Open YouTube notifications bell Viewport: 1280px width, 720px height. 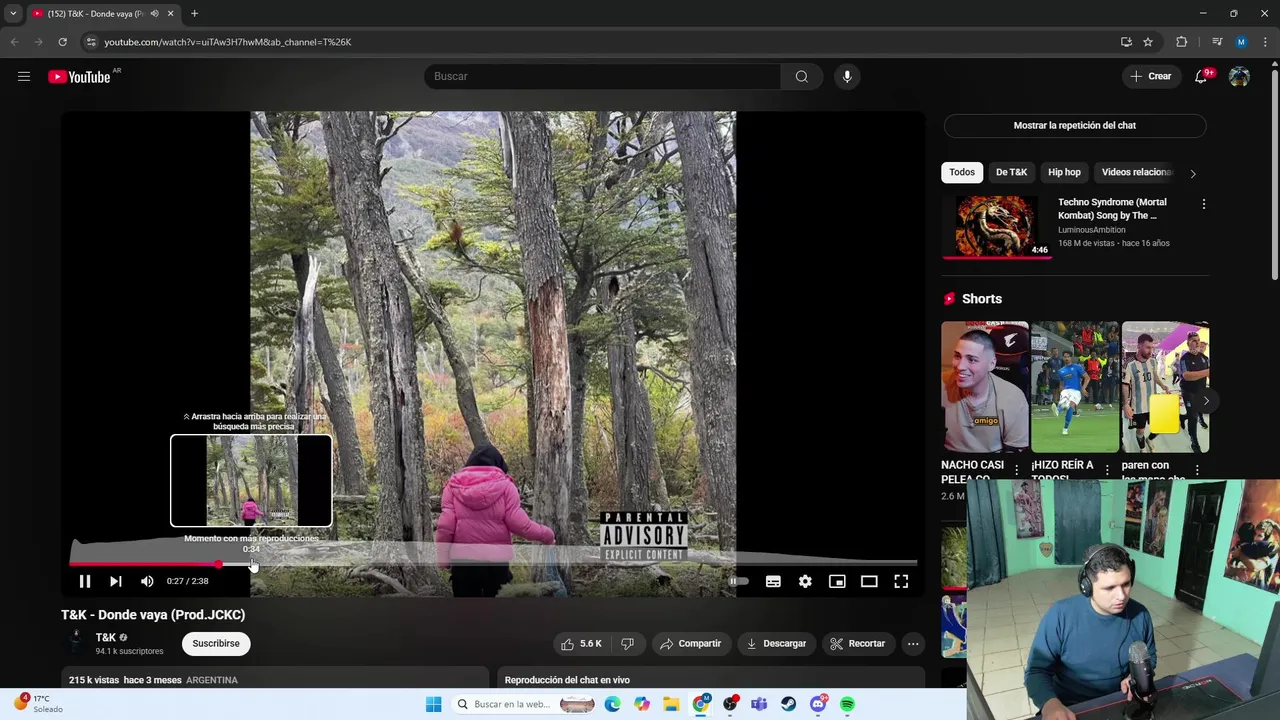click(x=1201, y=77)
